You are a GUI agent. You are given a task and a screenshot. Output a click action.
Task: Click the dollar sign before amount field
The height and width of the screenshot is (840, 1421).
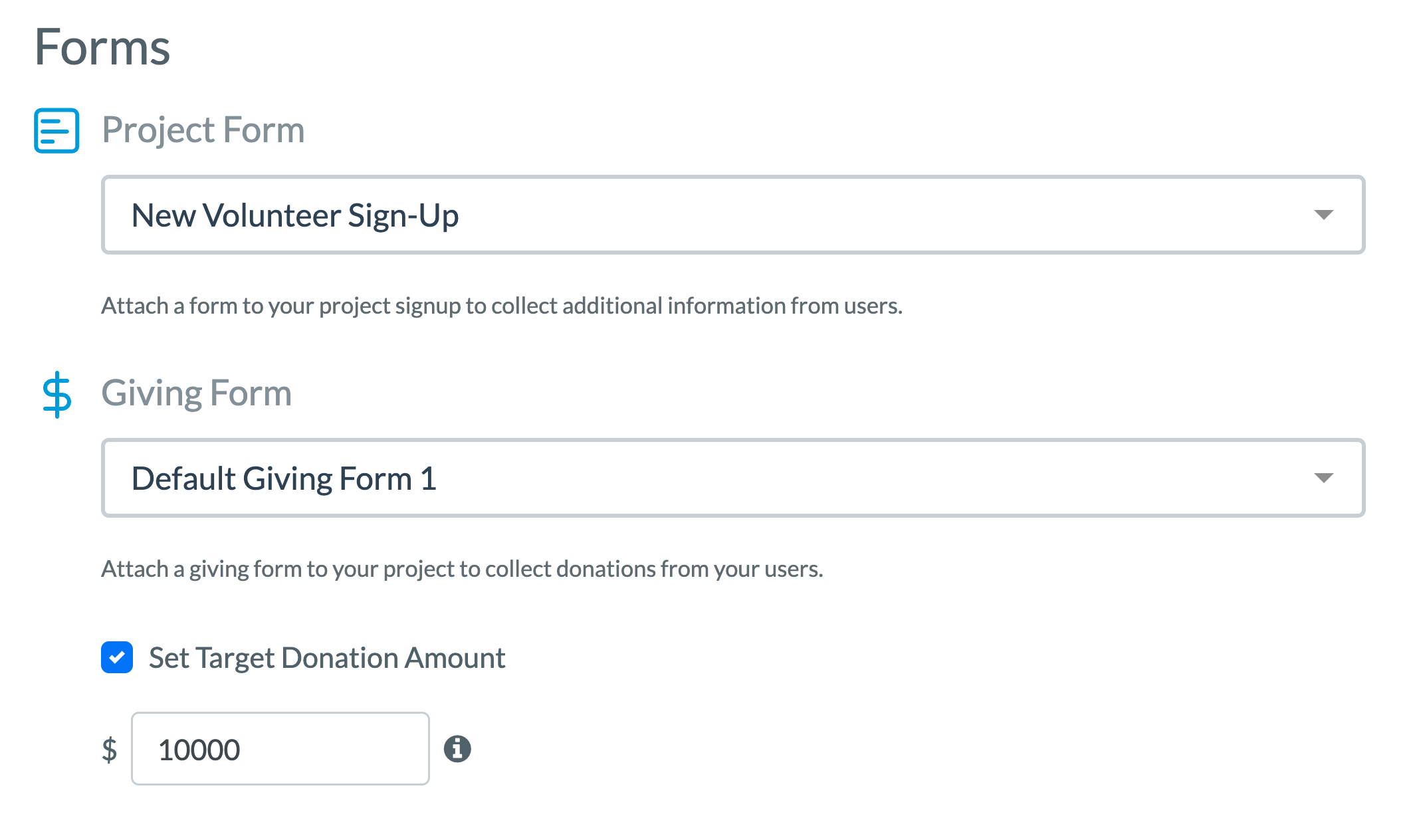coord(110,750)
